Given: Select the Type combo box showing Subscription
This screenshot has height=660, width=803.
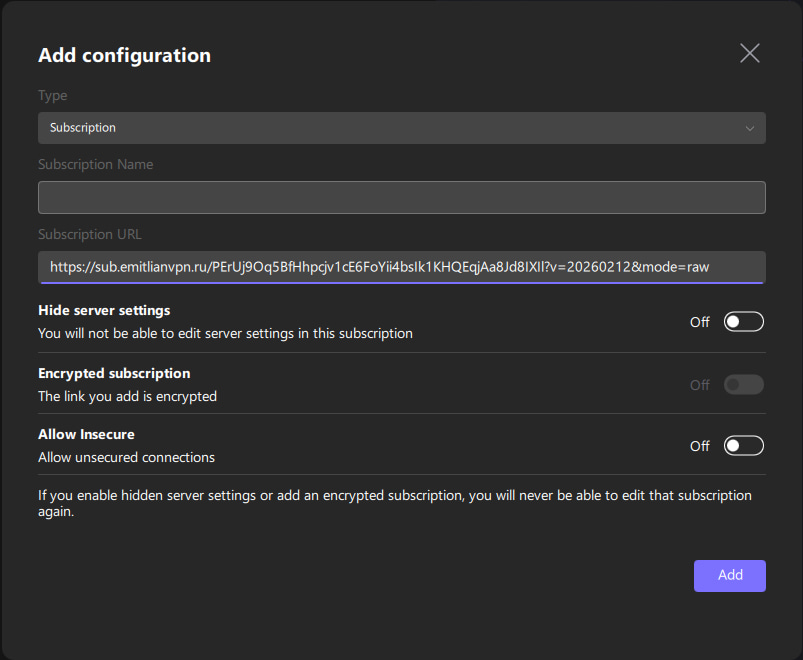Looking at the screenshot, I should [400, 128].
